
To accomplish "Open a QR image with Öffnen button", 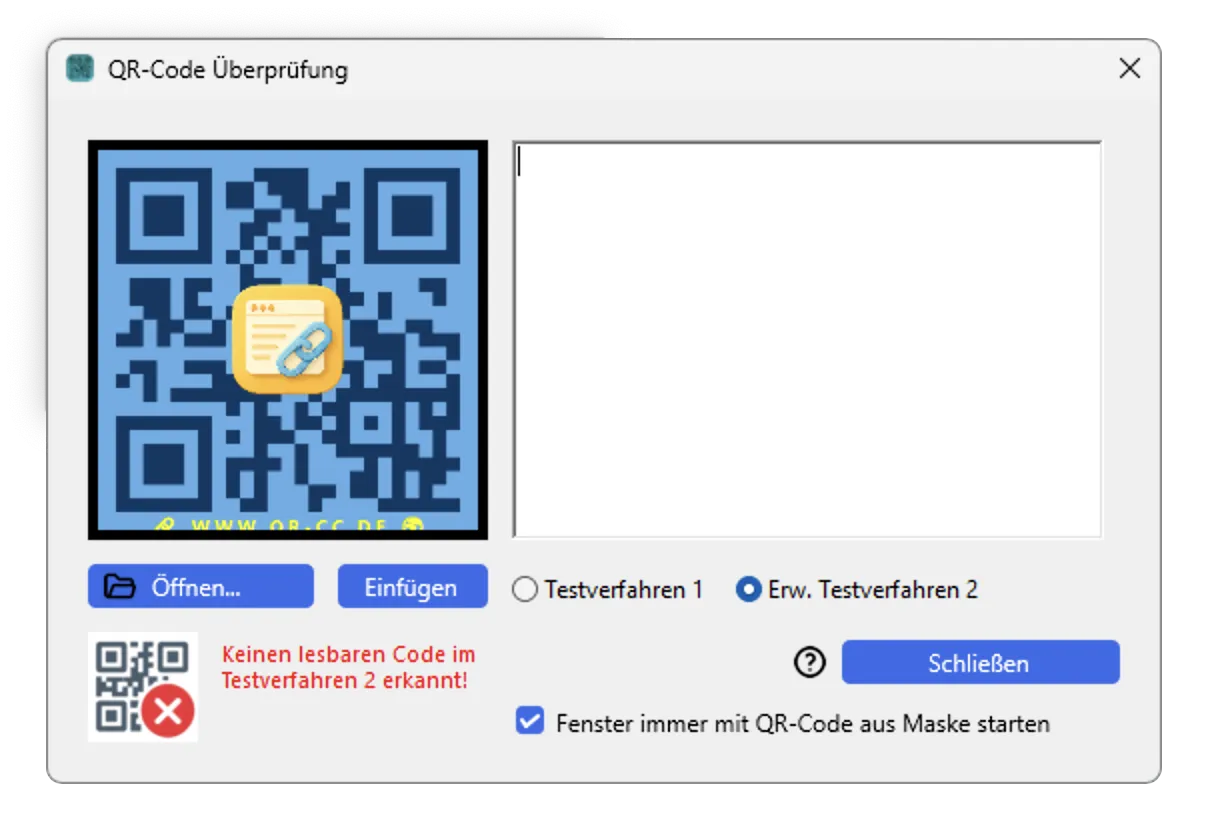I will pyautogui.click(x=201, y=587).
